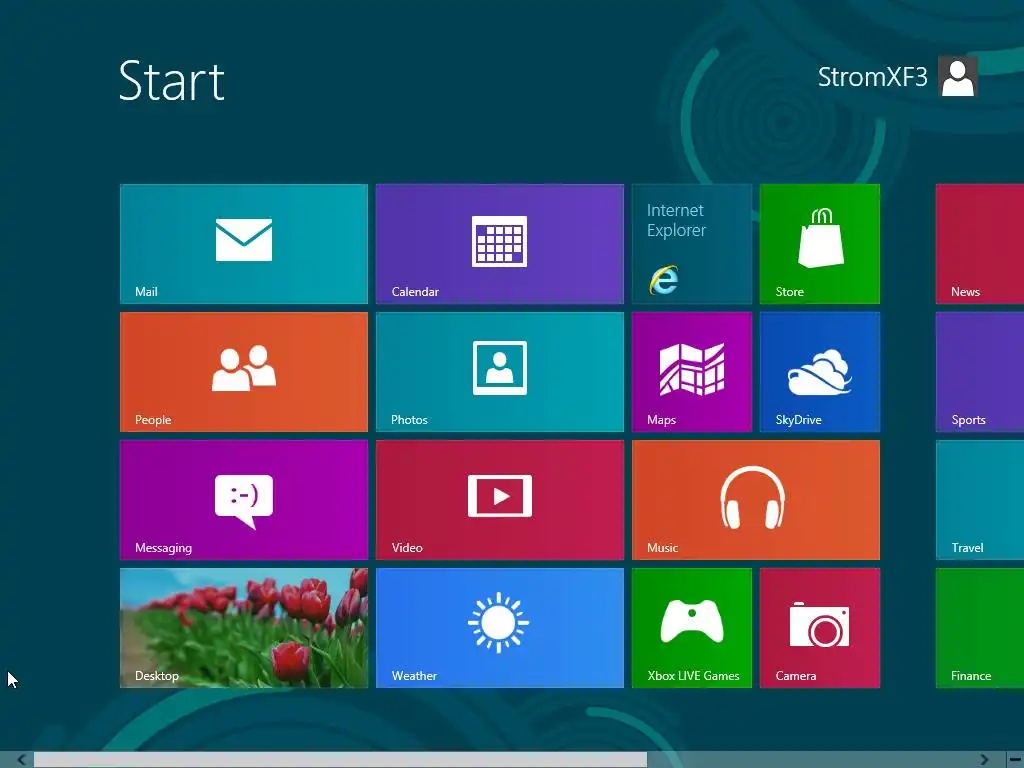Open the Travel tile

tap(980, 500)
